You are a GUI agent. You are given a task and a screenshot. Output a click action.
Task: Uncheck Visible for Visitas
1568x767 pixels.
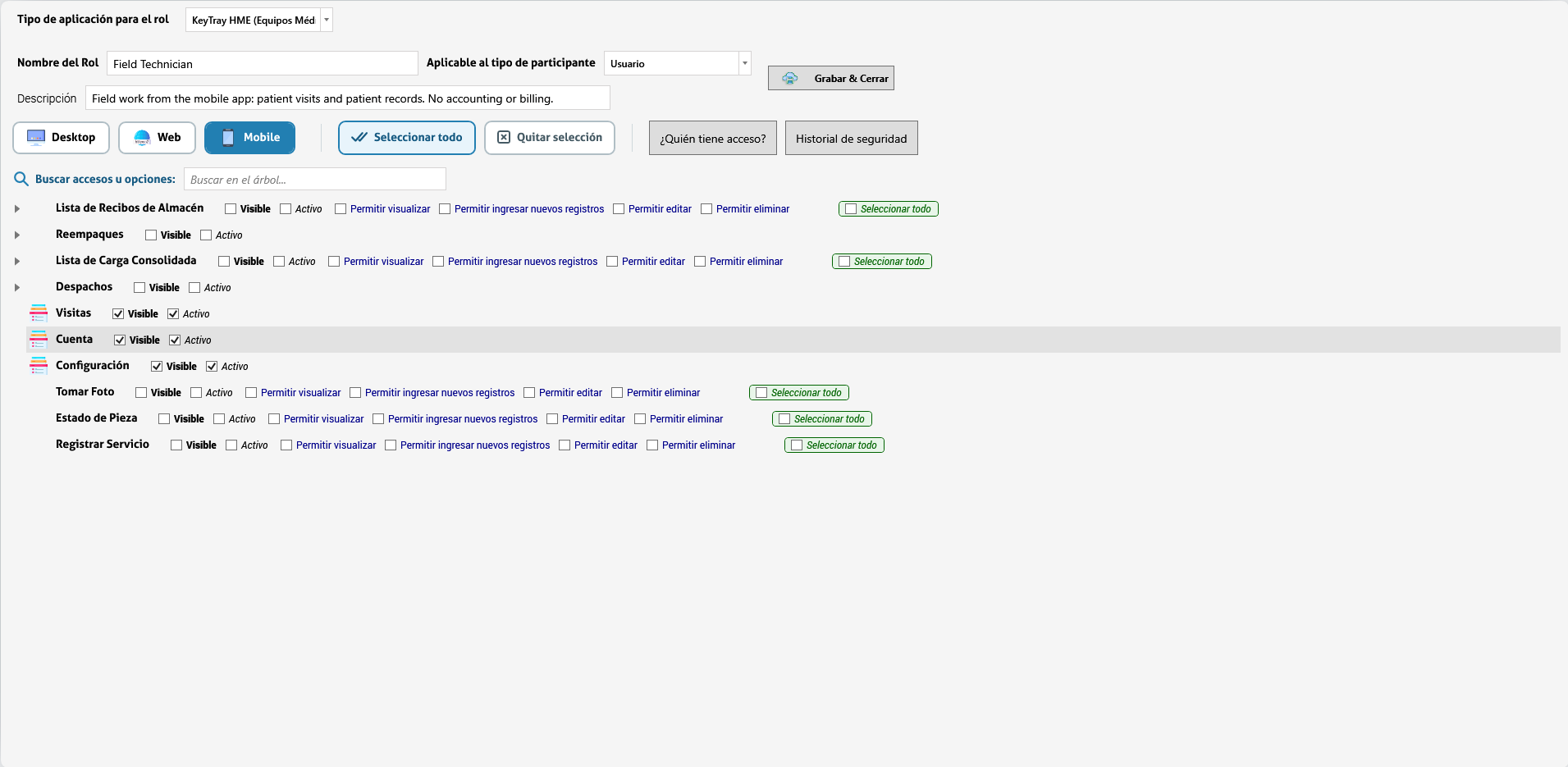click(118, 313)
